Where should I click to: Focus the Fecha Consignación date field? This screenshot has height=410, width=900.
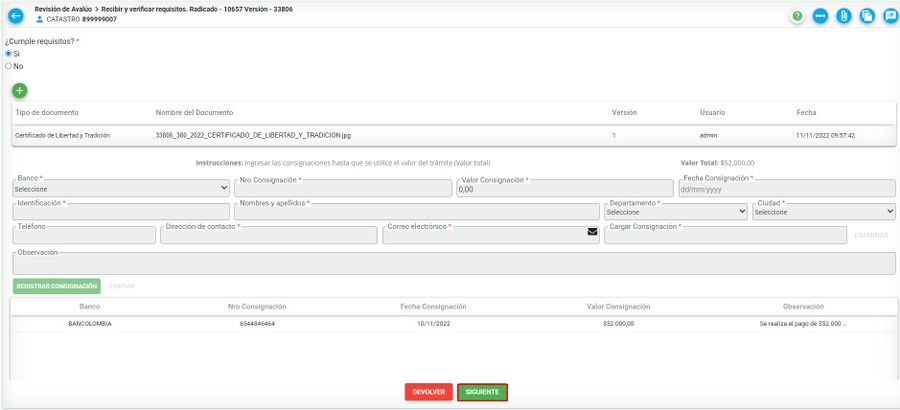[x=785, y=188]
